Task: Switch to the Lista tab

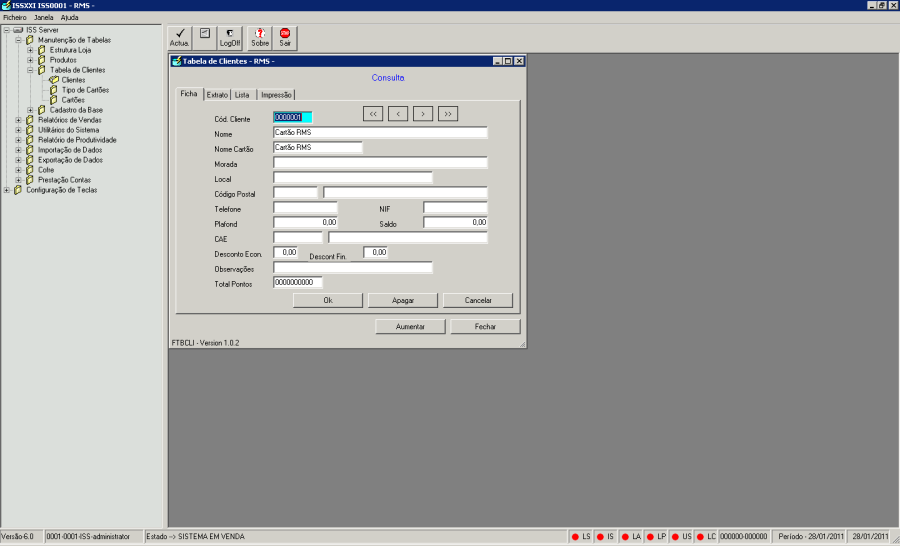Action: tap(242, 95)
